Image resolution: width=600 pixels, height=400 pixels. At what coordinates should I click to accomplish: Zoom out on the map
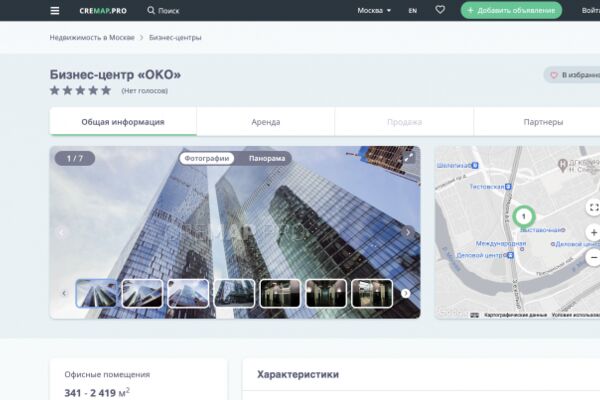[593, 258]
